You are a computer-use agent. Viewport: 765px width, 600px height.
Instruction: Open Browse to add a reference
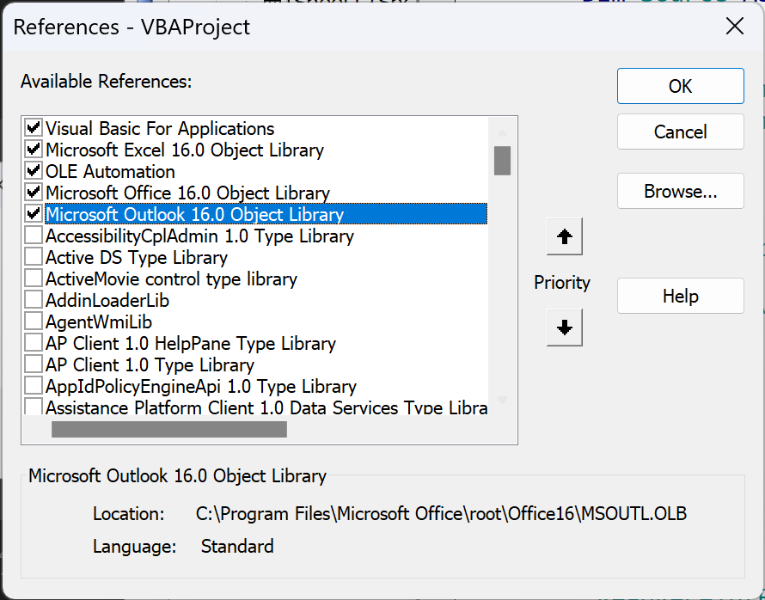pos(680,190)
